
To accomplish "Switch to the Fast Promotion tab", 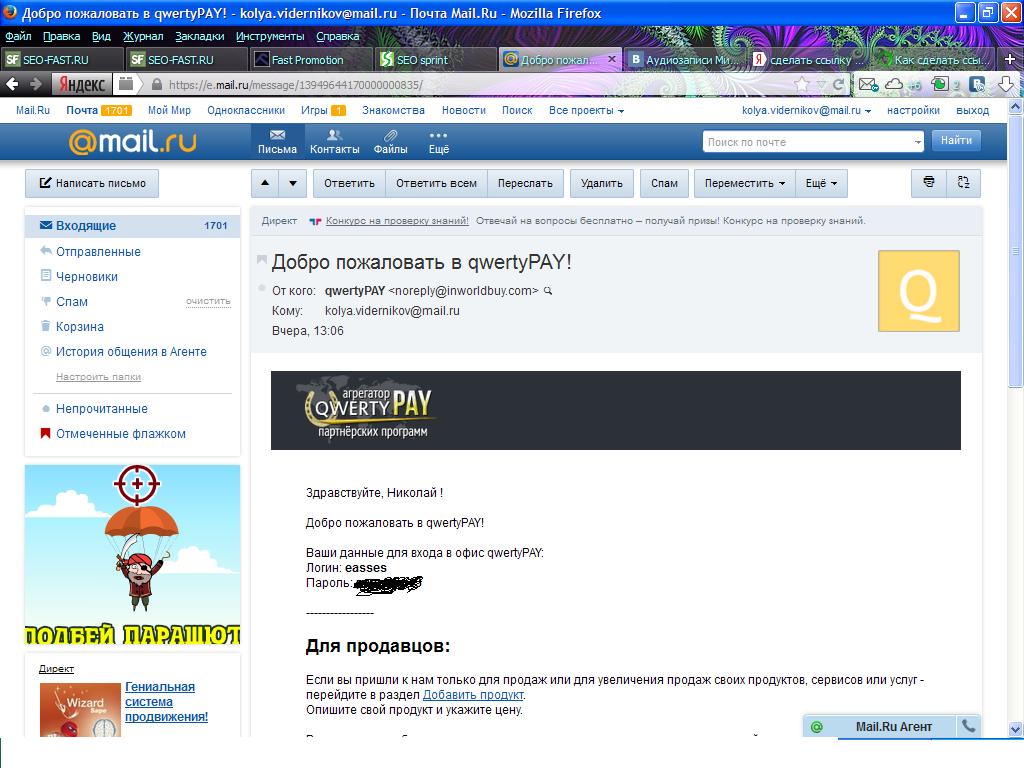I will pos(310,59).
